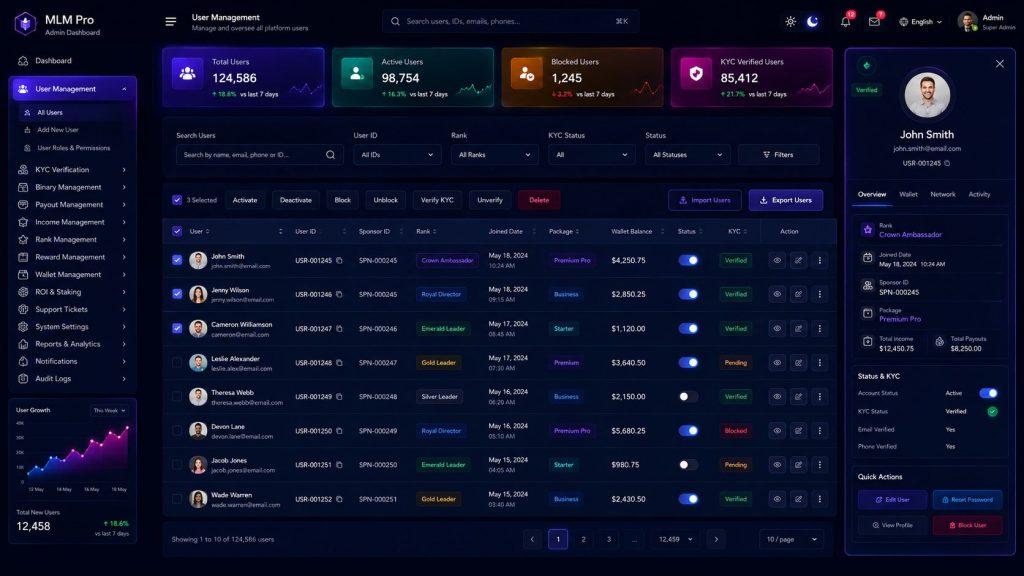Check the box for Leslie Alexander
The height and width of the screenshot is (576, 1024).
[177, 362]
